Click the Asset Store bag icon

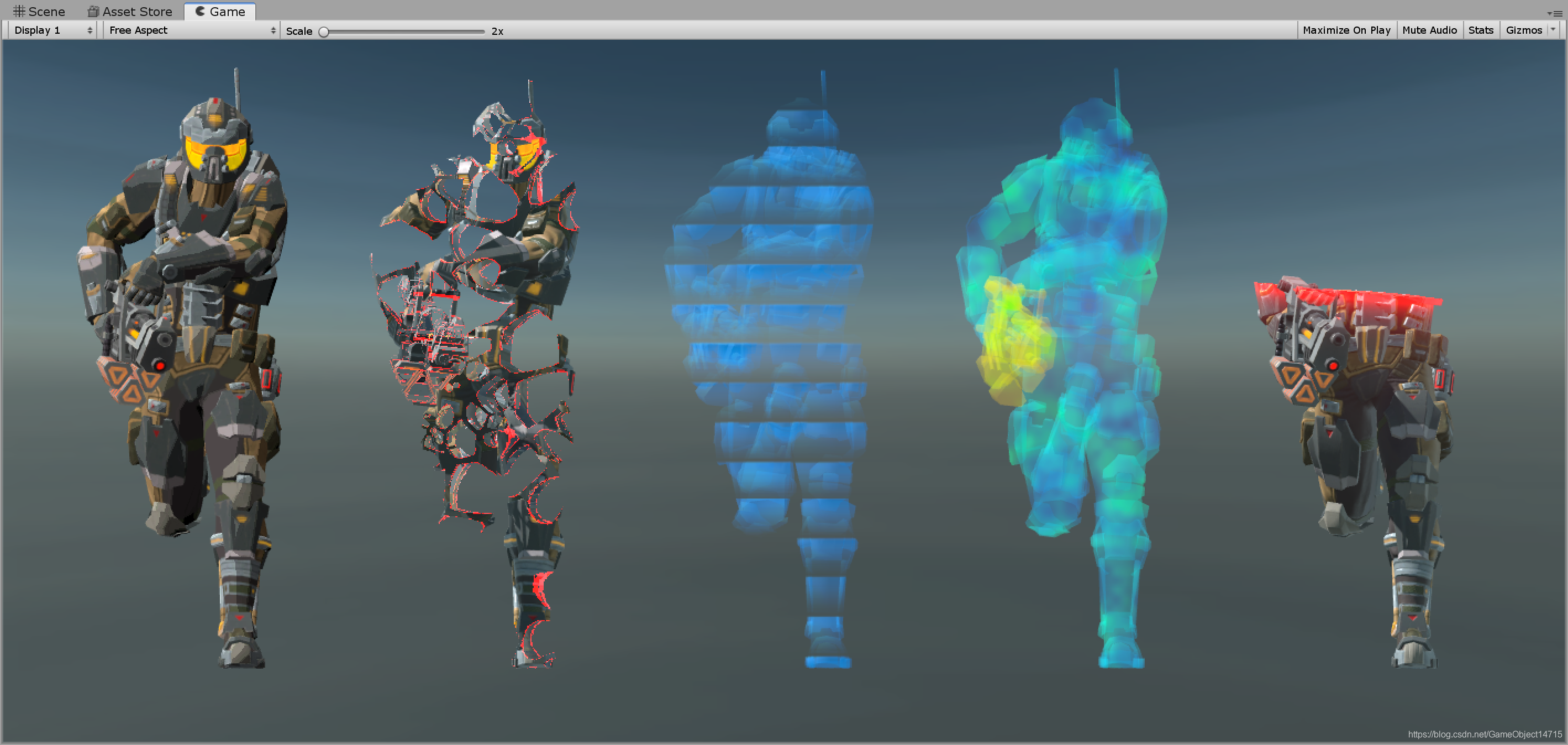pyautogui.click(x=92, y=11)
